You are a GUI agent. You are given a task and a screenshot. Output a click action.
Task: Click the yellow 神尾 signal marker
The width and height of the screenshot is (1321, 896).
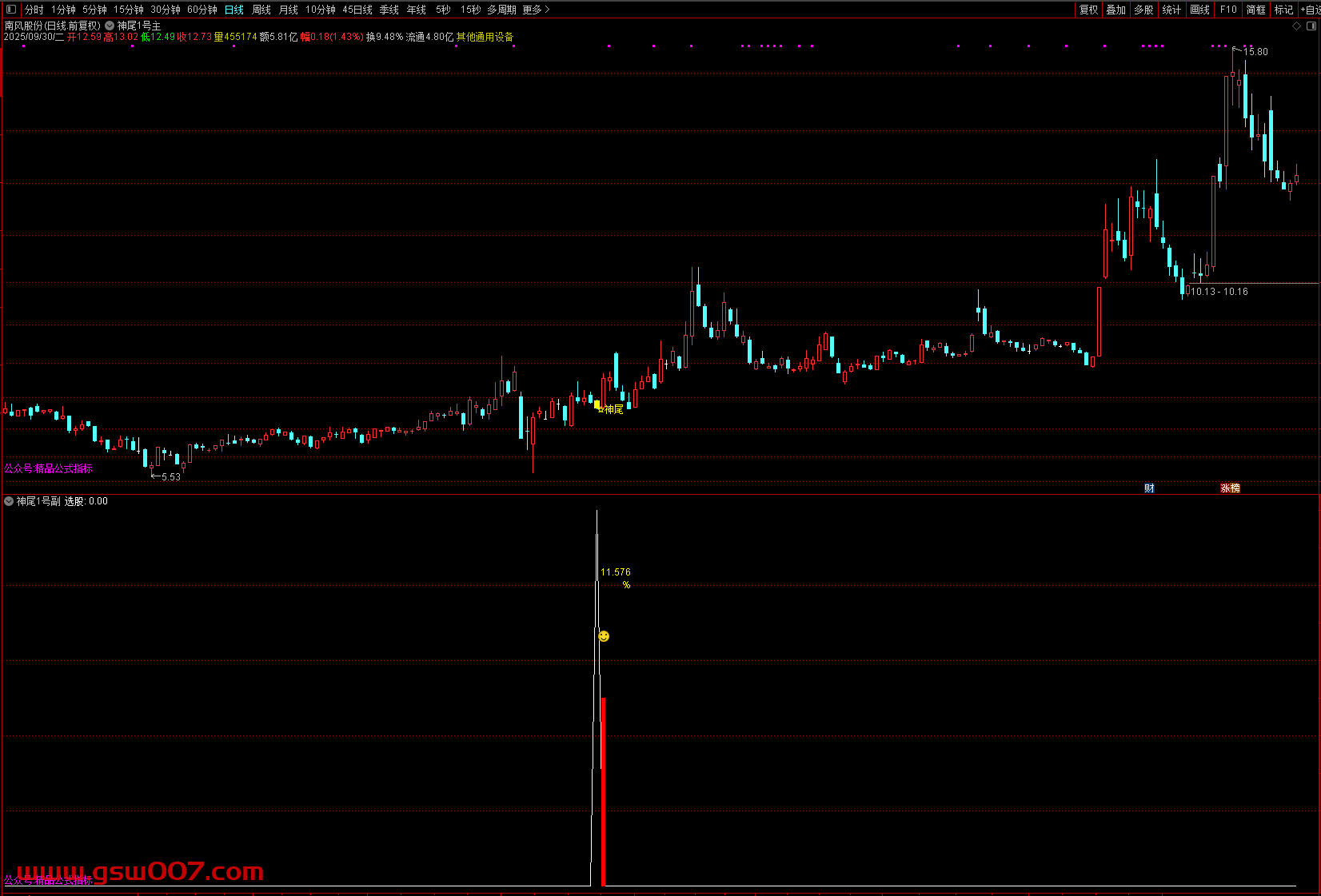tap(598, 406)
